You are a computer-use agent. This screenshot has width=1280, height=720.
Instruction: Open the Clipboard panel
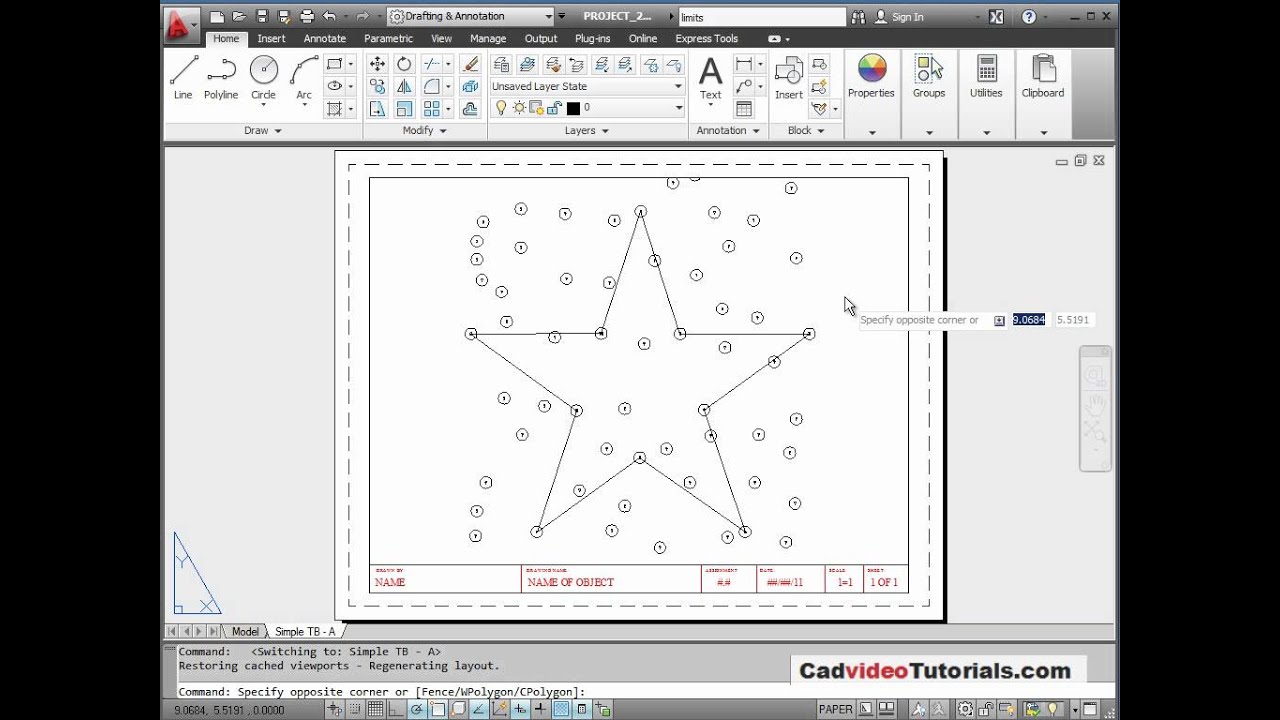pyautogui.click(x=1043, y=78)
